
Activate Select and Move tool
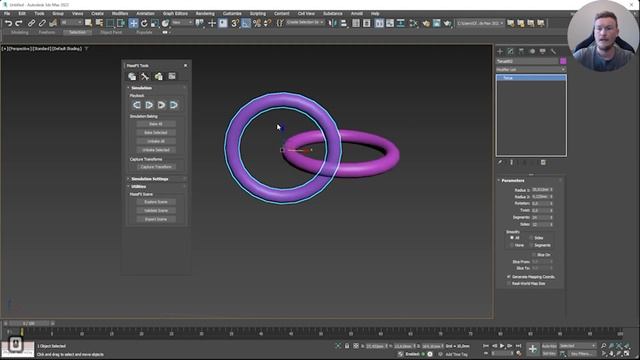[133, 23]
